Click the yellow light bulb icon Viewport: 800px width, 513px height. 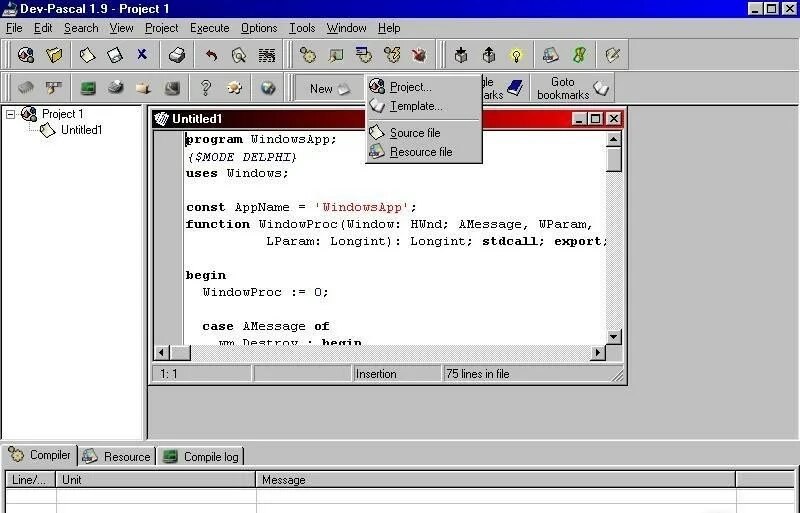[516, 55]
